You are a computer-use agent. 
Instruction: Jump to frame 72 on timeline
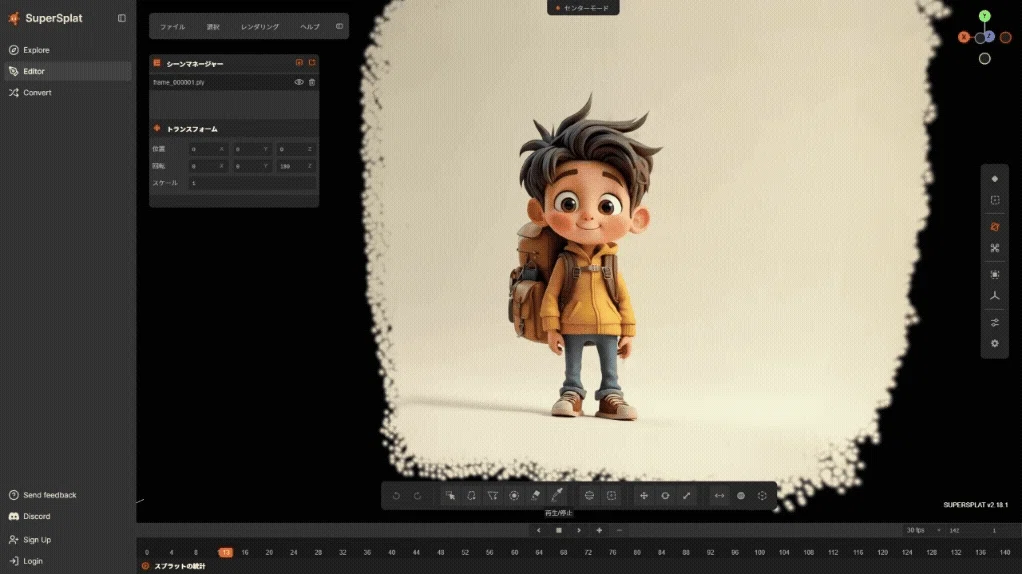[588, 552]
